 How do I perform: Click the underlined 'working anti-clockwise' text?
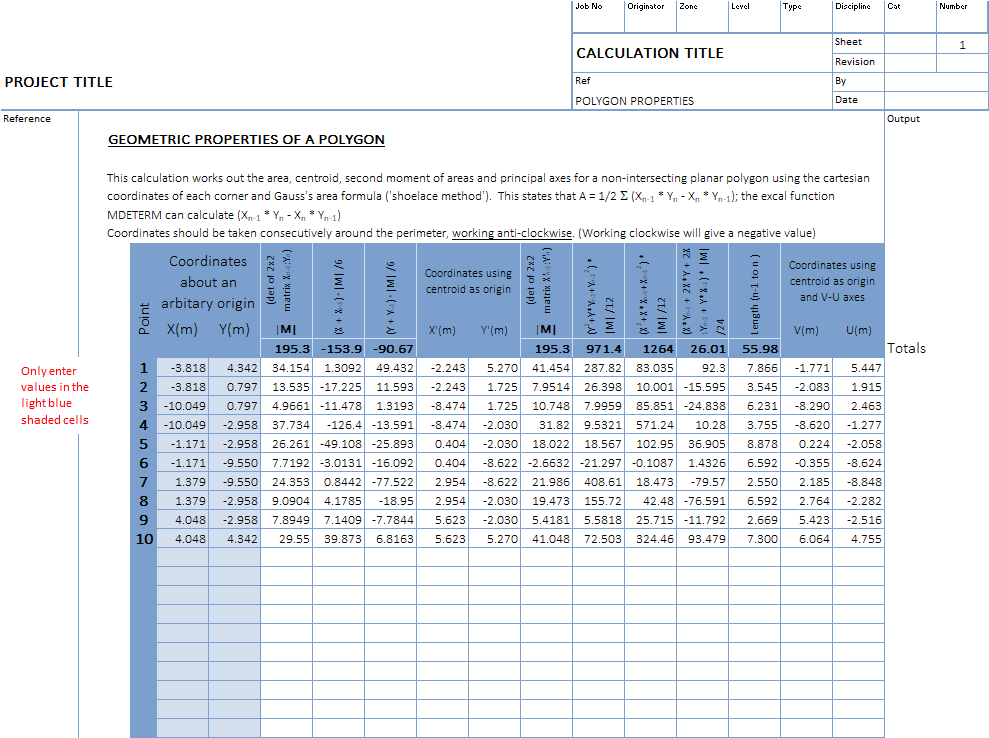(x=512, y=233)
